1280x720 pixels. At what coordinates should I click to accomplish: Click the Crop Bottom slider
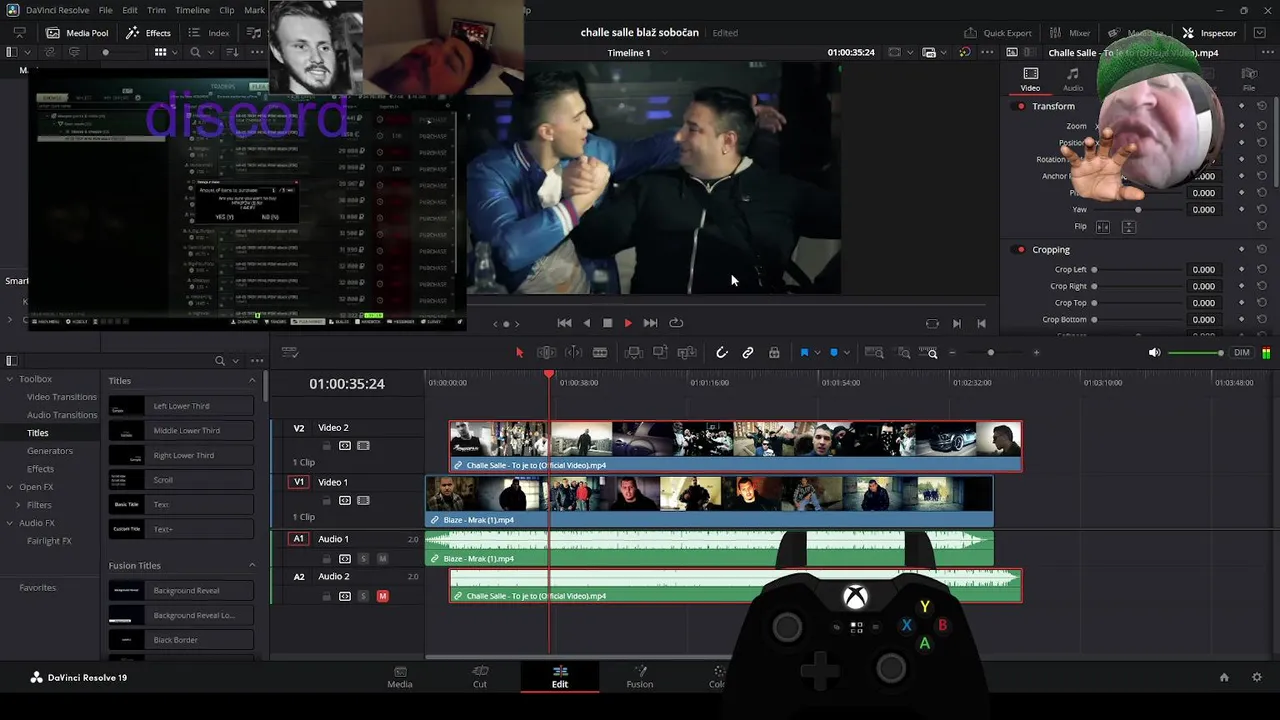[x=1136, y=320]
